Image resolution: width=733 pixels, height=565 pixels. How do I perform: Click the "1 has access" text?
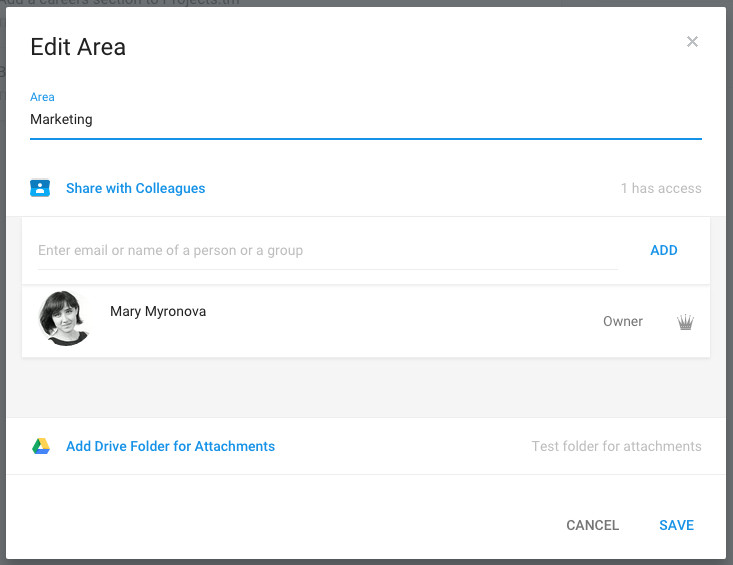click(x=660, y=188)
